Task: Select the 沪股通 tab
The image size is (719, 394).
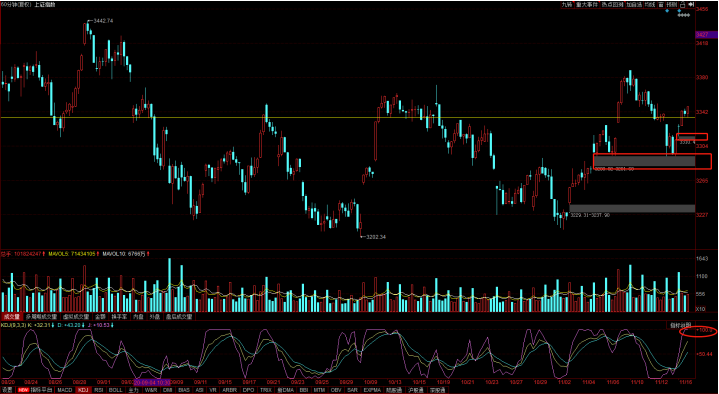Action: 416,390
